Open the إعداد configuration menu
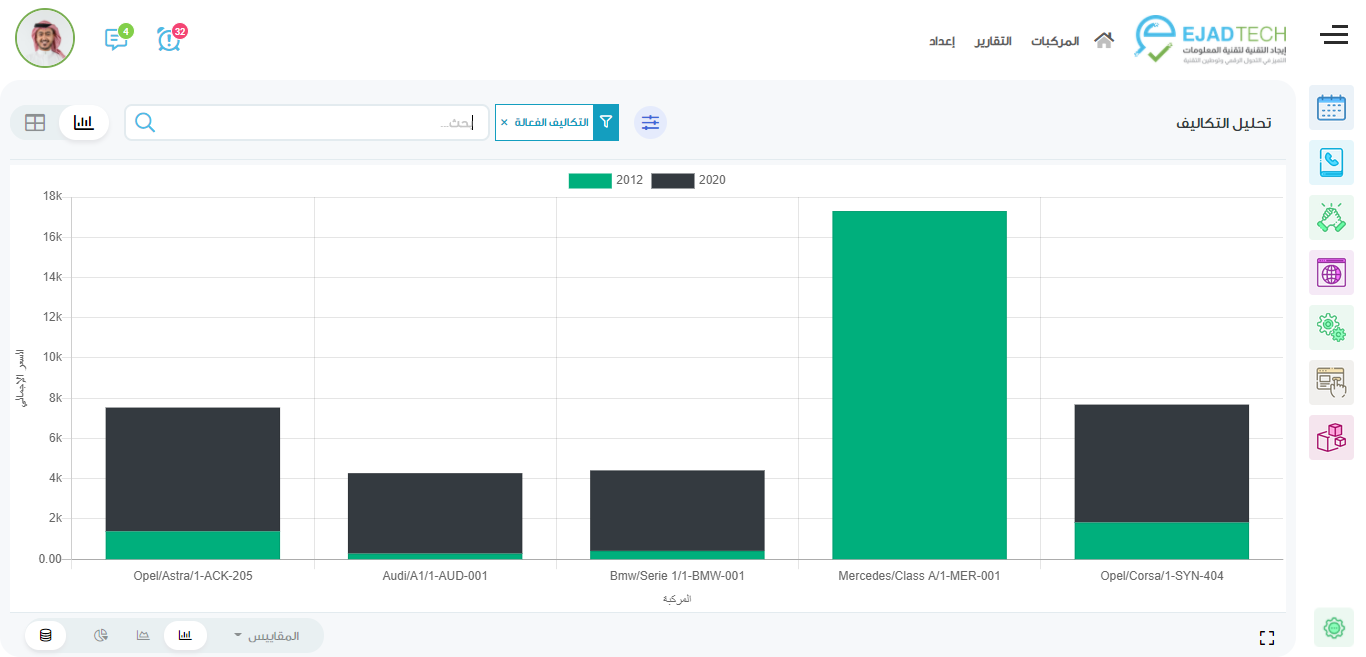This screenshot has height=657, width=1366. click(x=942, y=41)
